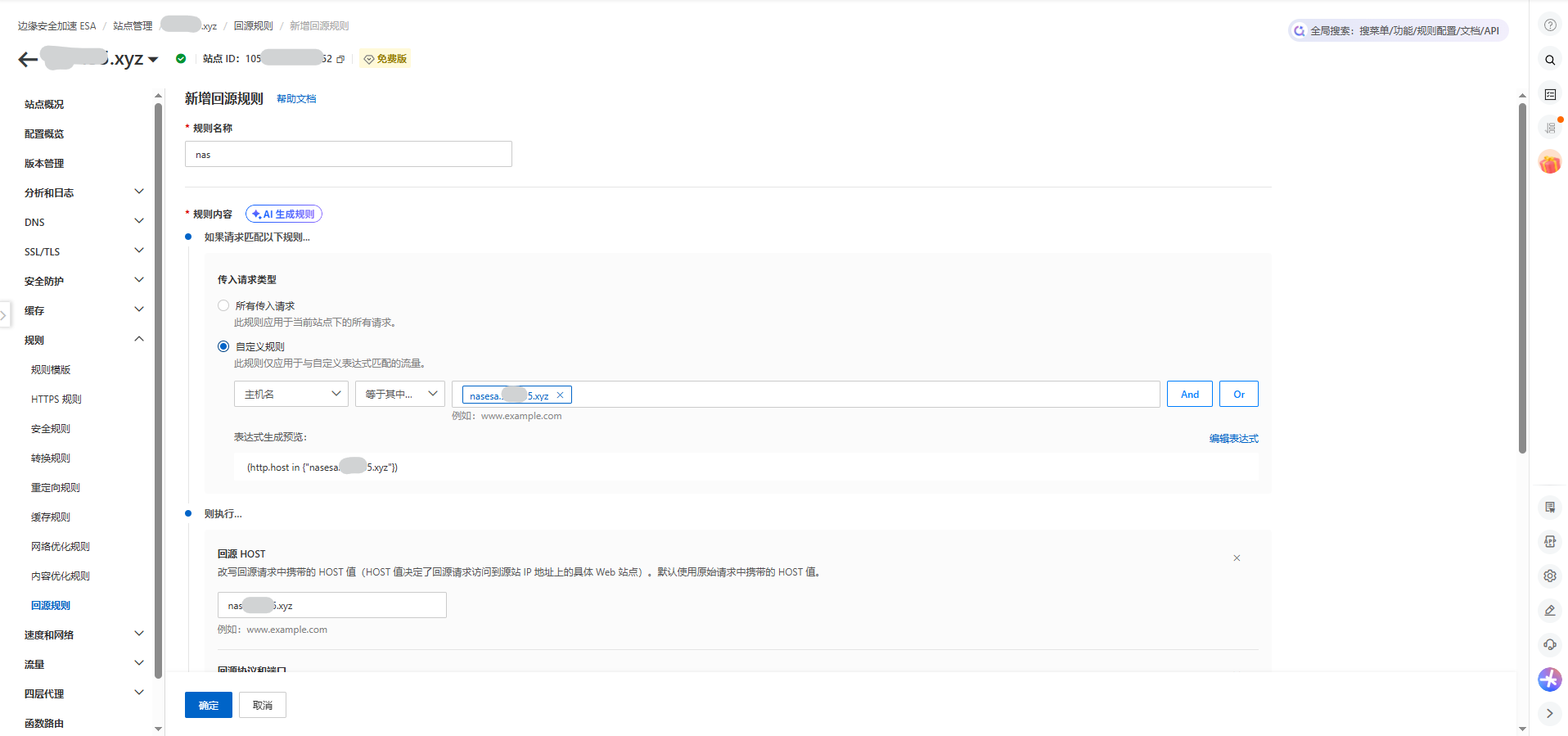Select the 所有传入请求 radio option
Viewport: 1568px width, 736px height.
point(223,305)
